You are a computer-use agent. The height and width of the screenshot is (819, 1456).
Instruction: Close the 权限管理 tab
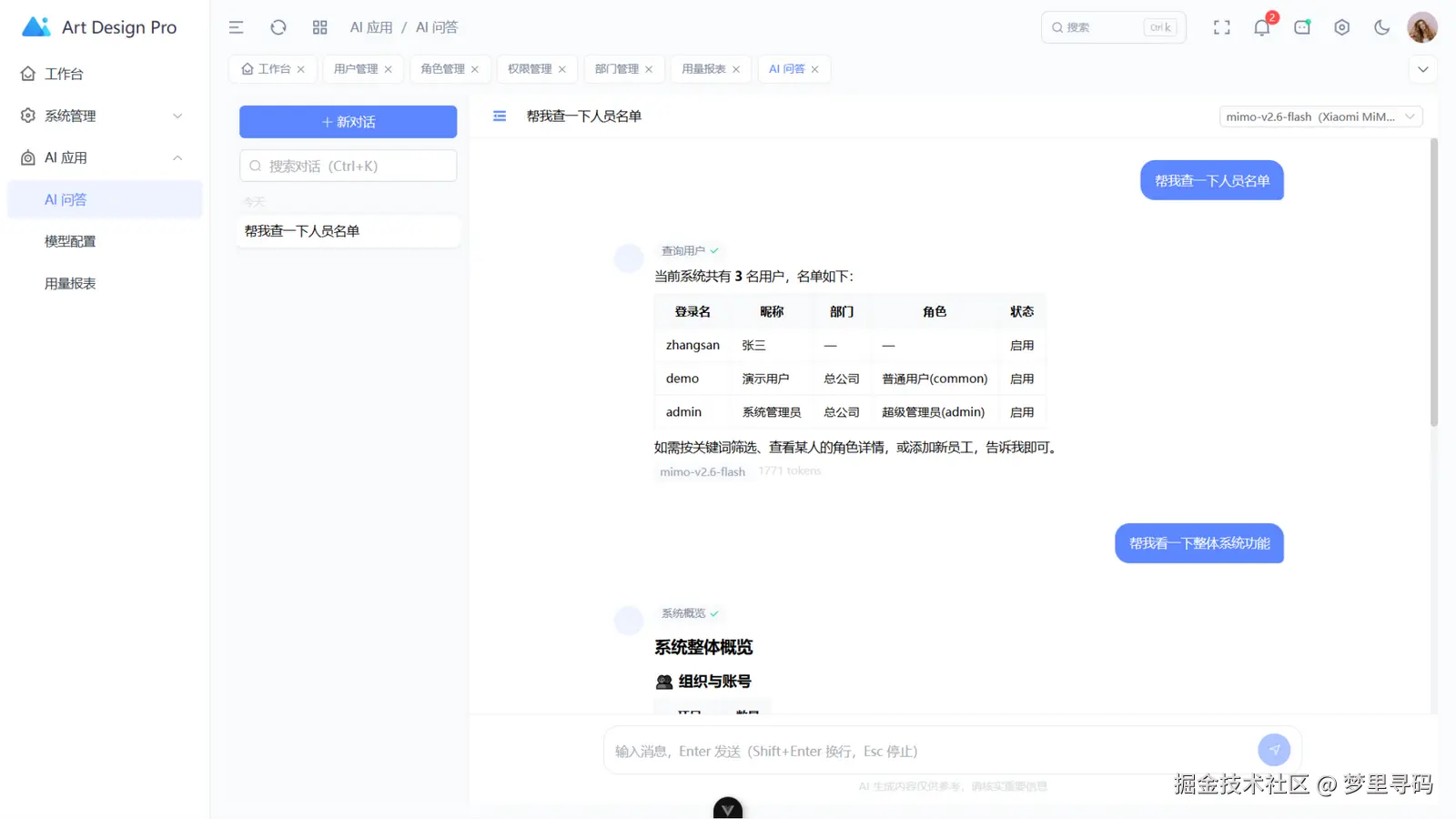(x=562, y=69)
